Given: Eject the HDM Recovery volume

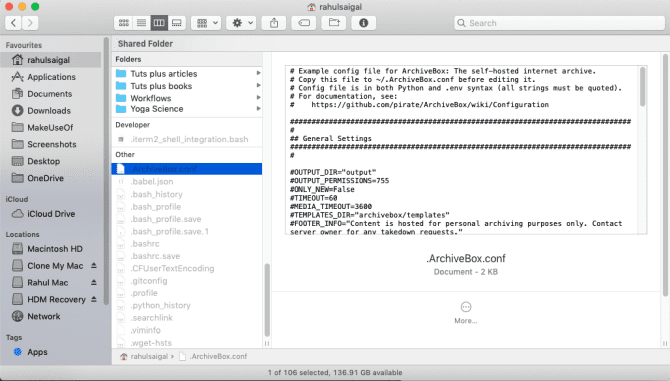Looking at the screenshot, I should (94, 299).
